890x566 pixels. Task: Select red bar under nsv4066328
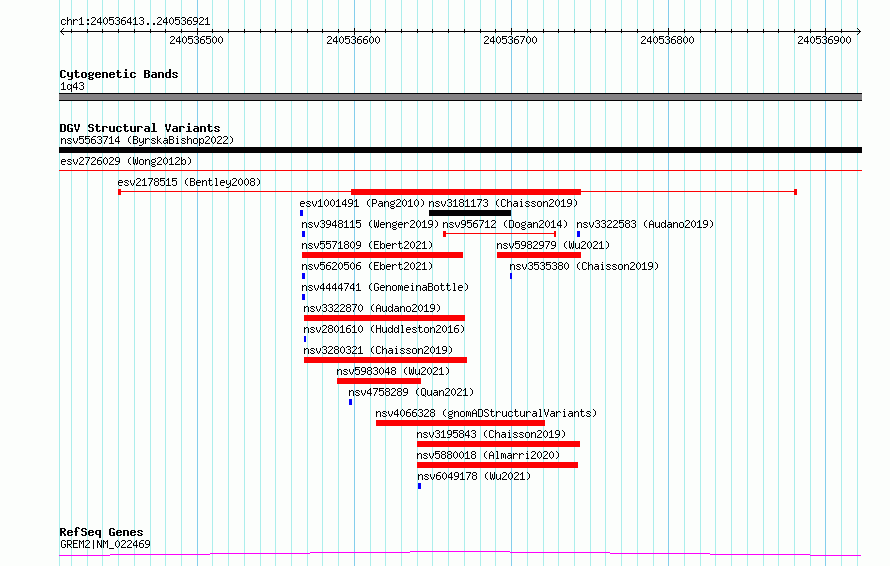(460, 423)
